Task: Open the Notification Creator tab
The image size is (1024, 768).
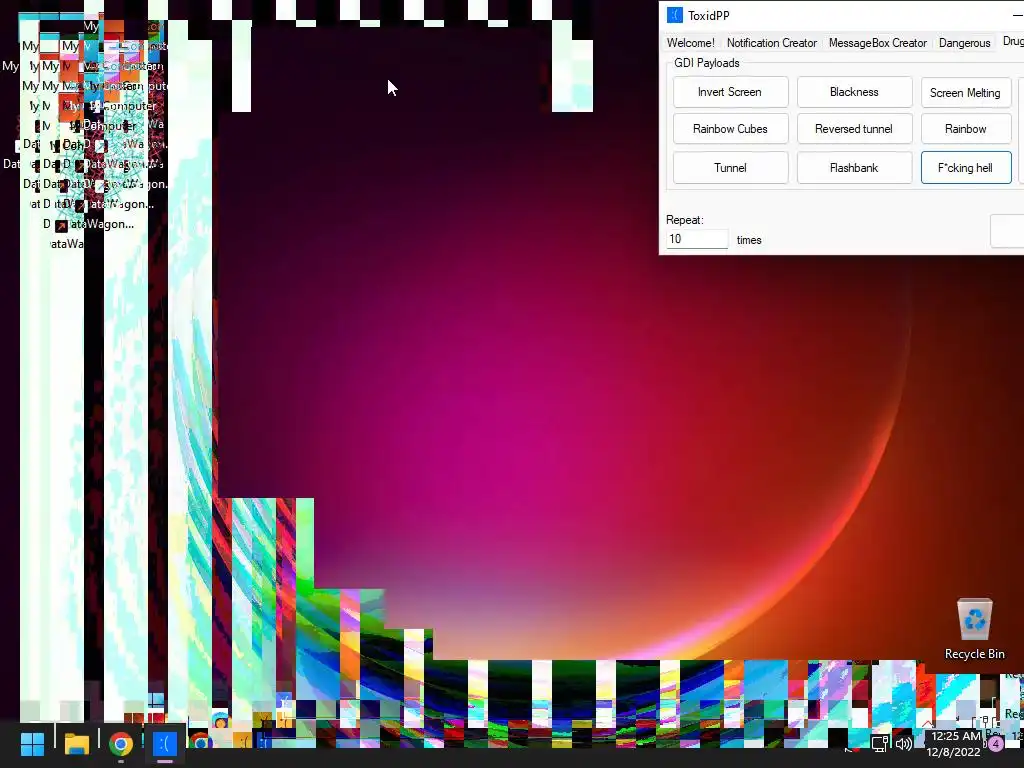Action: 771,42
